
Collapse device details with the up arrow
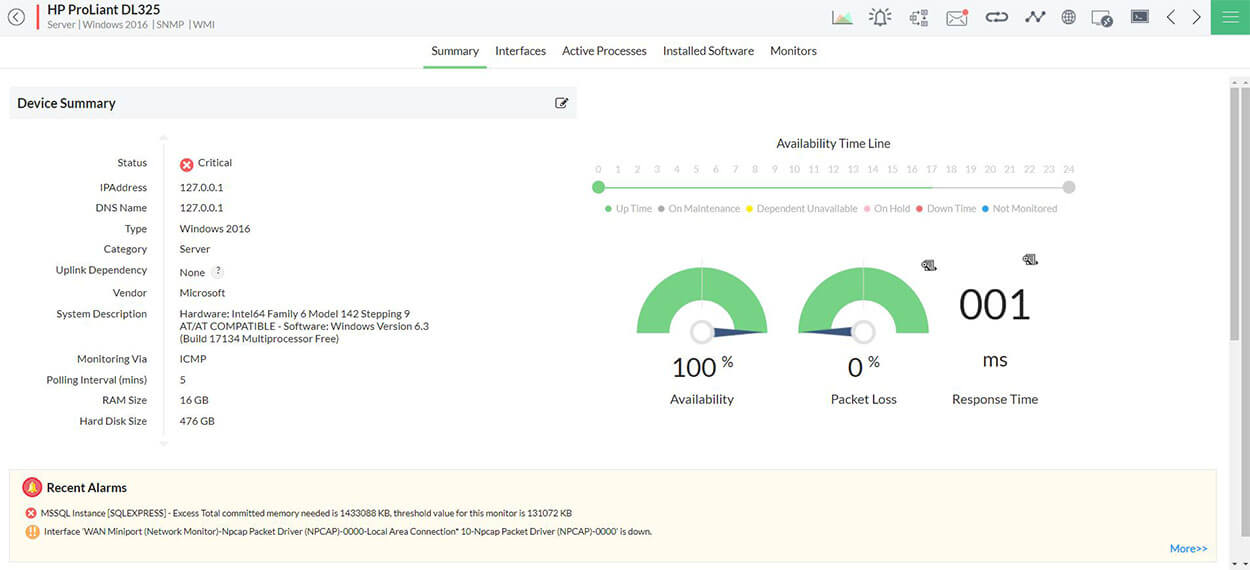click(164, 138)
